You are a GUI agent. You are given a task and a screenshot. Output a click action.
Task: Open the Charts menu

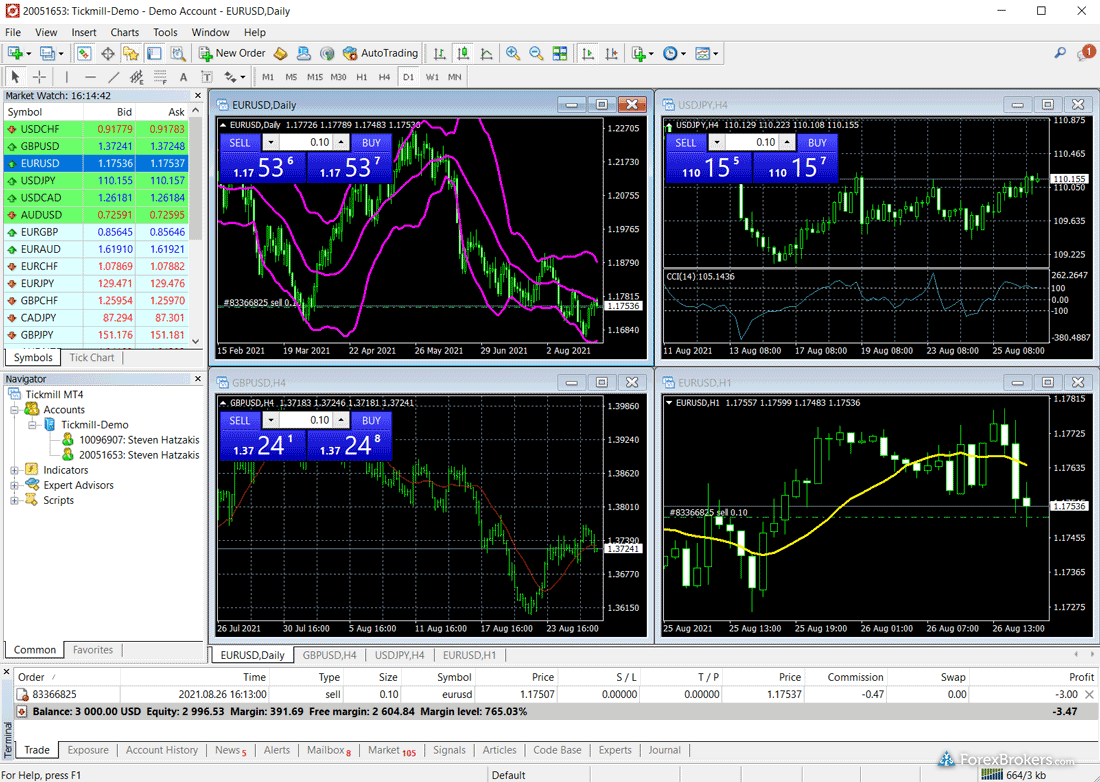click(x=125, y=32)
